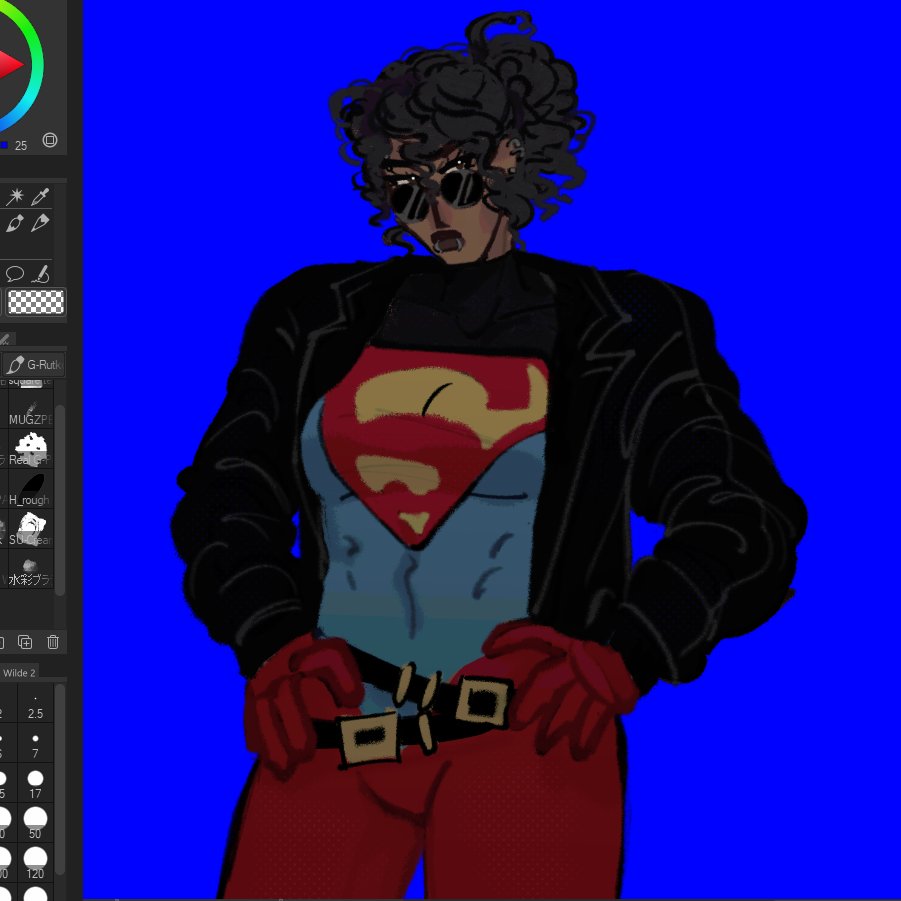Set brush size to 17
Image resolution: width=901 pixels, height=901 pixels.
click(x=35, y=785)
